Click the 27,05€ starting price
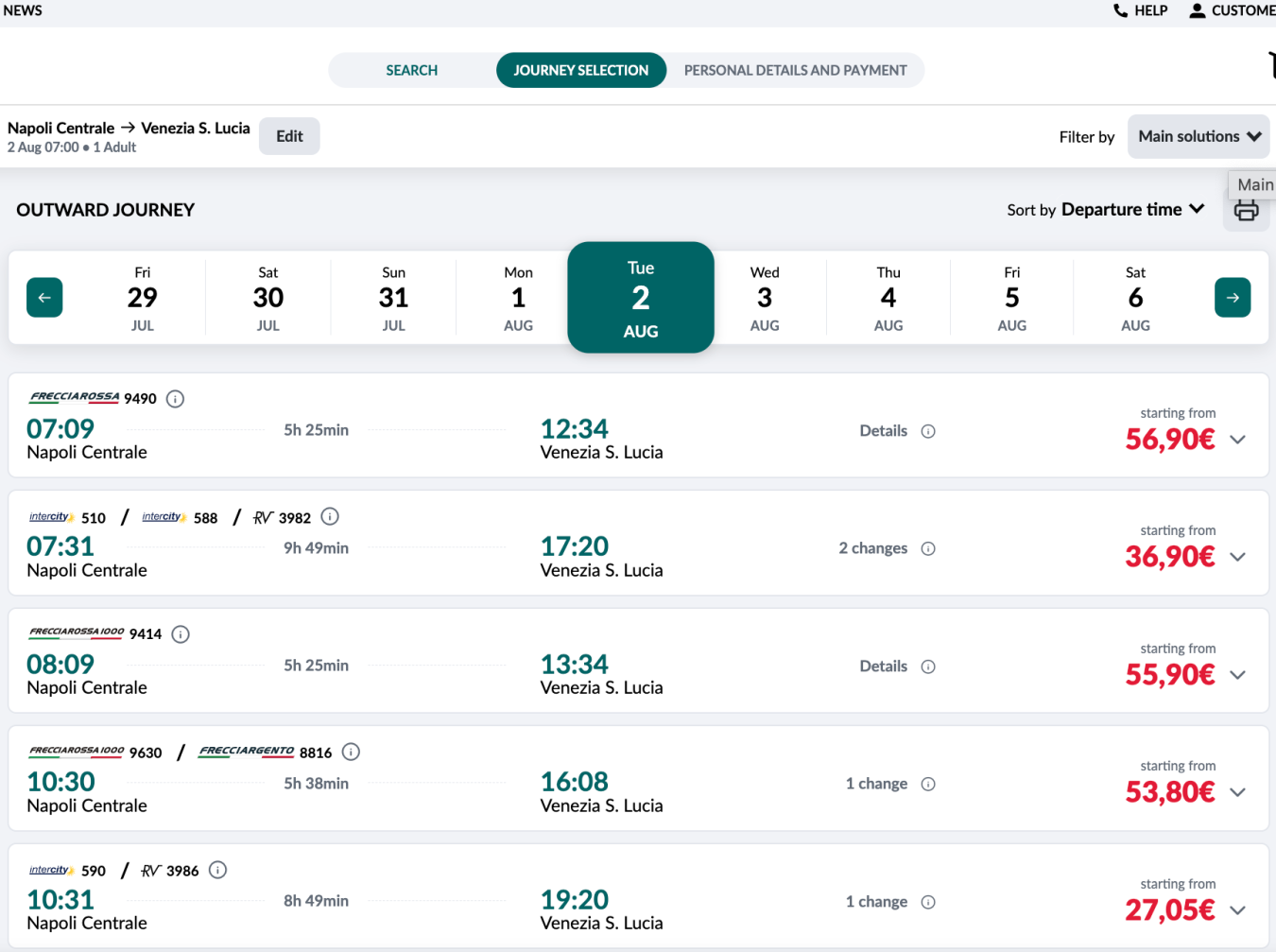This screenshot has width=1276, height=952. coord(1170,910)
